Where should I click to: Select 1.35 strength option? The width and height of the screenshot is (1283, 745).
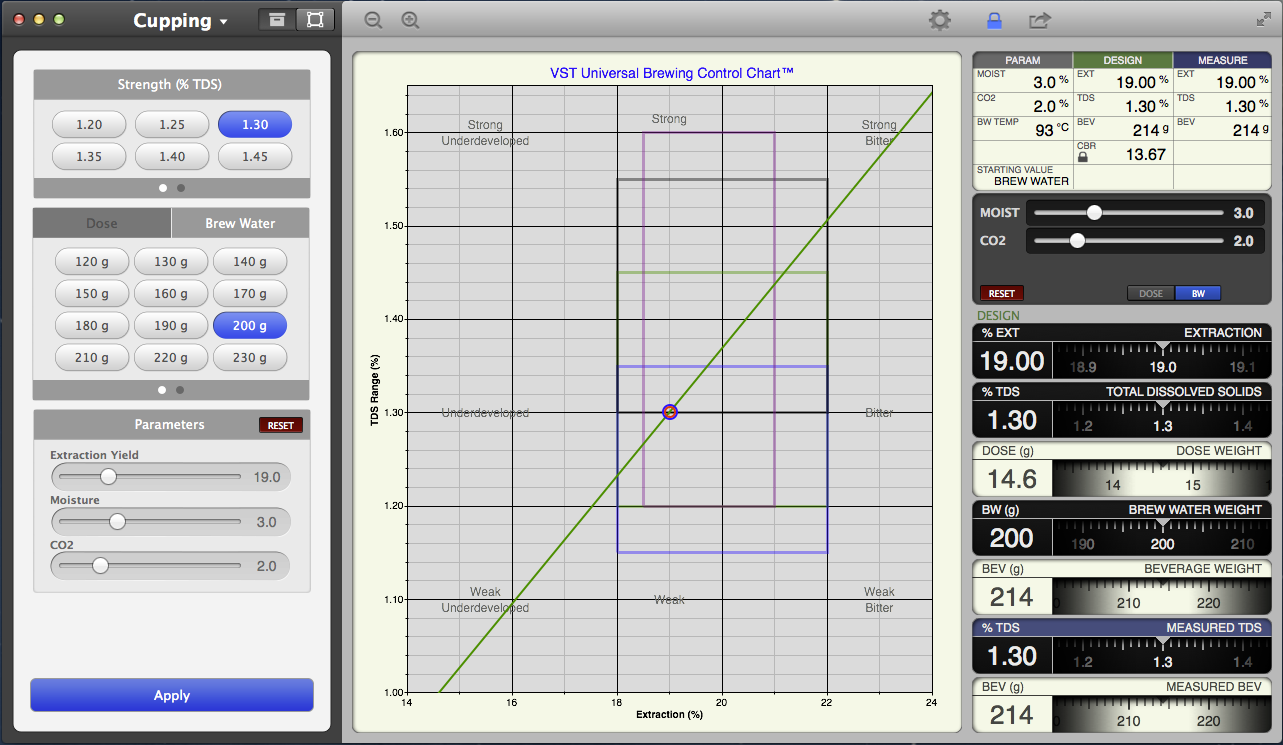89,157
